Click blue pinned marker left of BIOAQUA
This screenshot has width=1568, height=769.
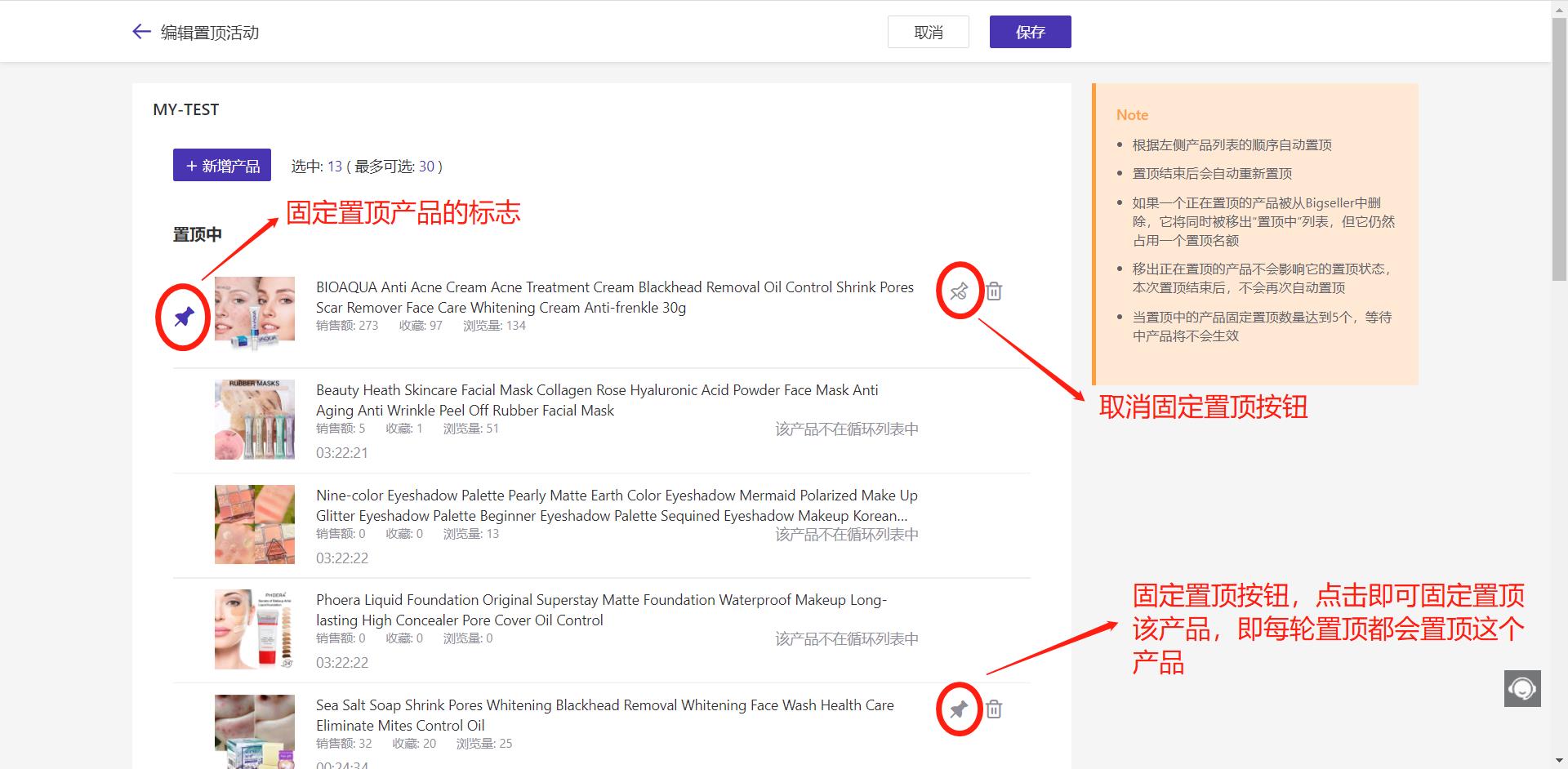(x=184, y=317)
